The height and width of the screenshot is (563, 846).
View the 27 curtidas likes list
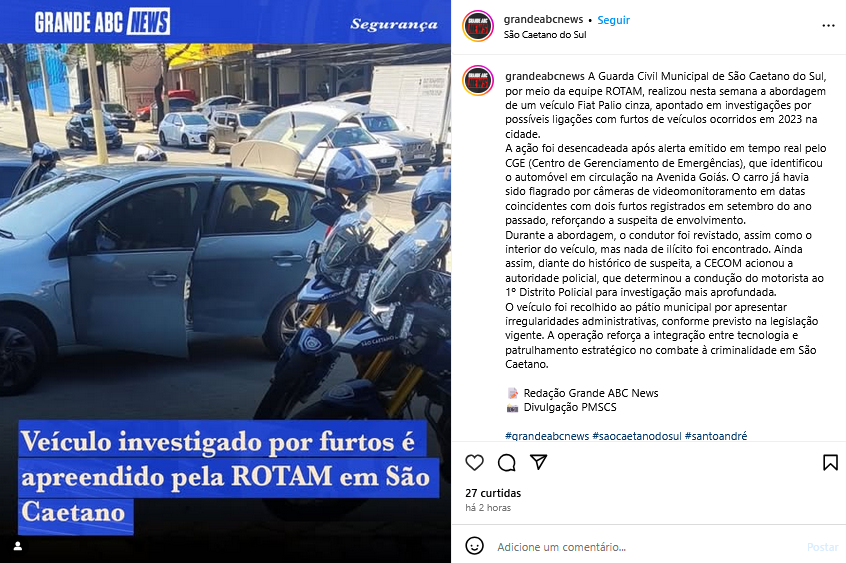493,493
